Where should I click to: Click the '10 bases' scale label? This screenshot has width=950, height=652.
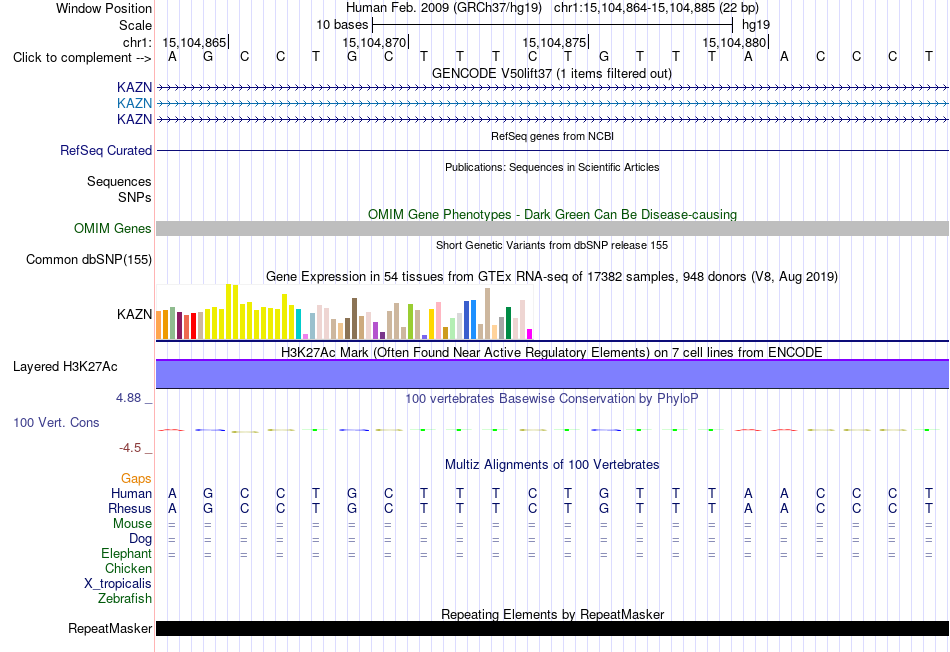click(x=342, y=25)
